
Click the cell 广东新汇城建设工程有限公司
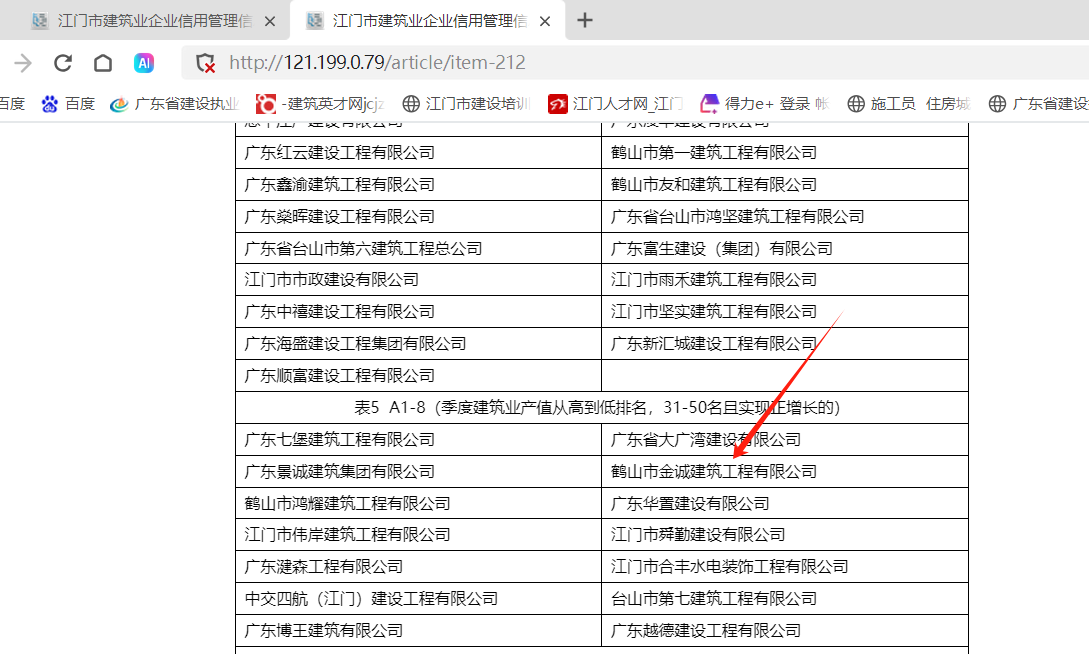785,344
